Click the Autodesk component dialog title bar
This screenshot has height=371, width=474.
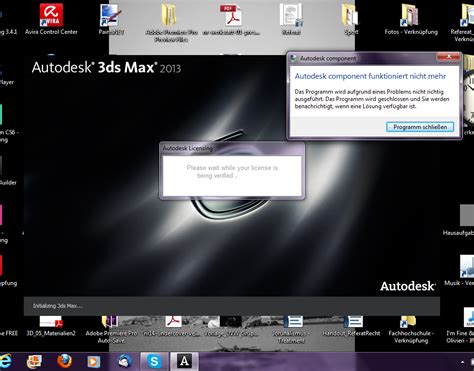(363, 58)
